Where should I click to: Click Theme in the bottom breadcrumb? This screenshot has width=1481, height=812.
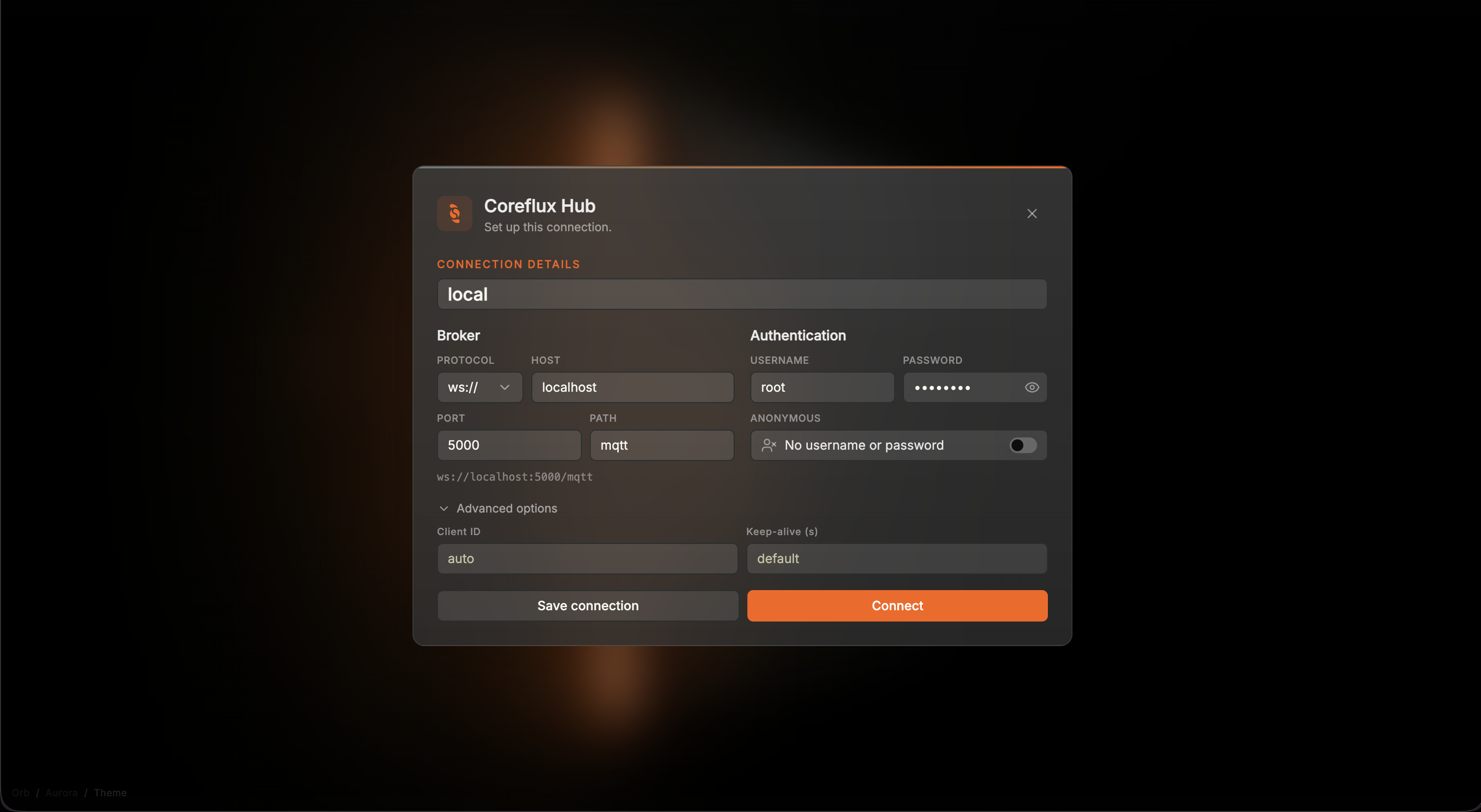click(110, 792)
